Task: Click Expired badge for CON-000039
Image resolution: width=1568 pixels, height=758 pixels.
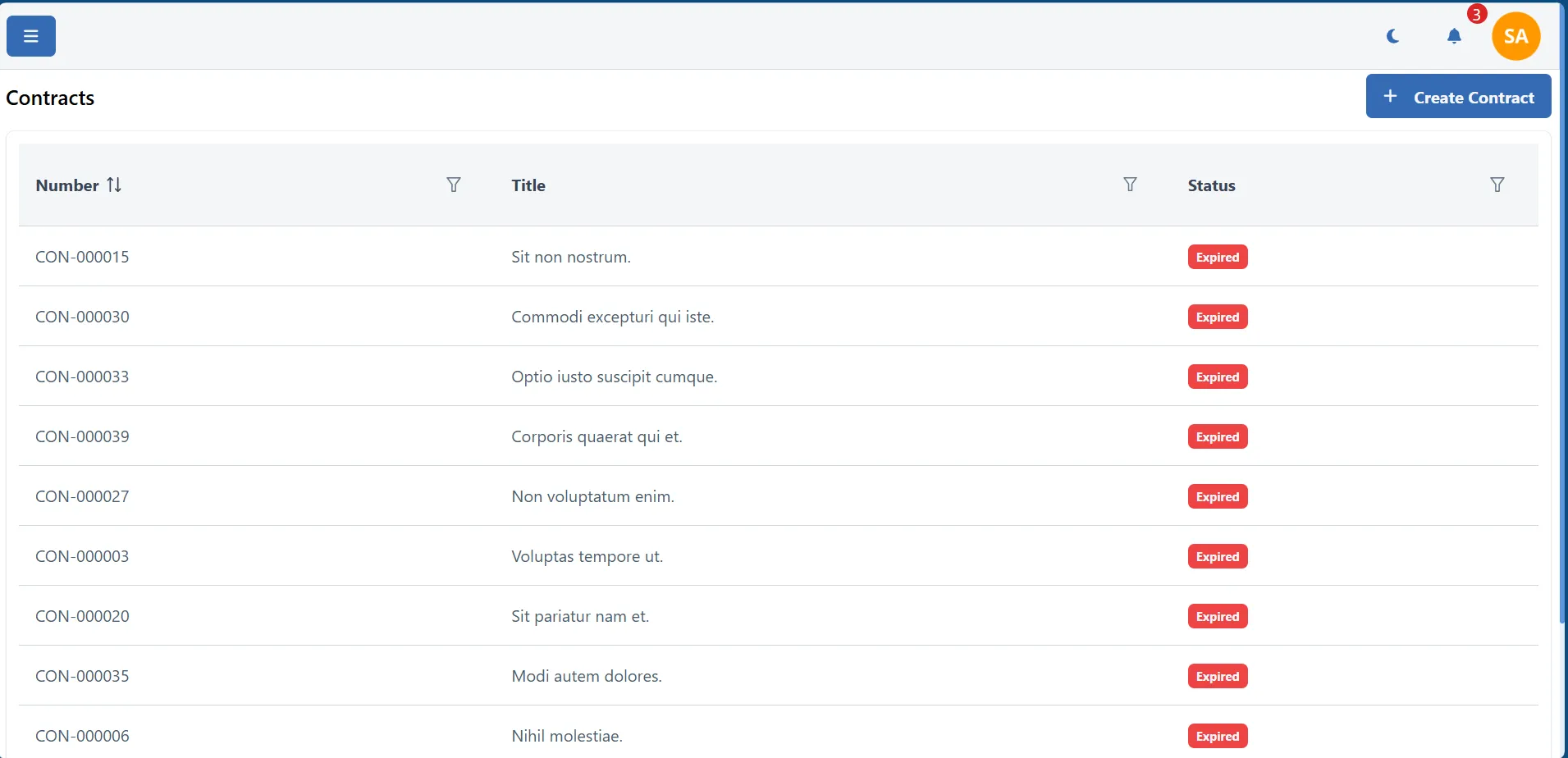Action: (1217, 436)
